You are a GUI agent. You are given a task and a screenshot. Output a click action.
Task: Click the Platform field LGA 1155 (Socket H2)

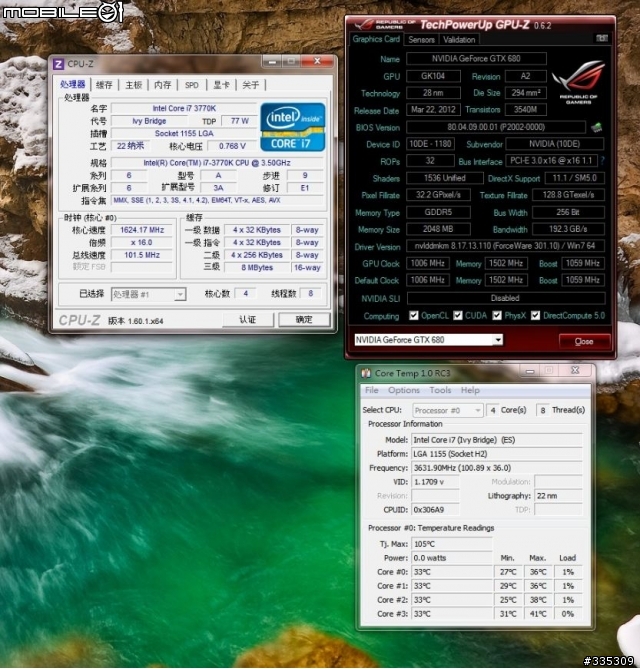pos(497,454)
